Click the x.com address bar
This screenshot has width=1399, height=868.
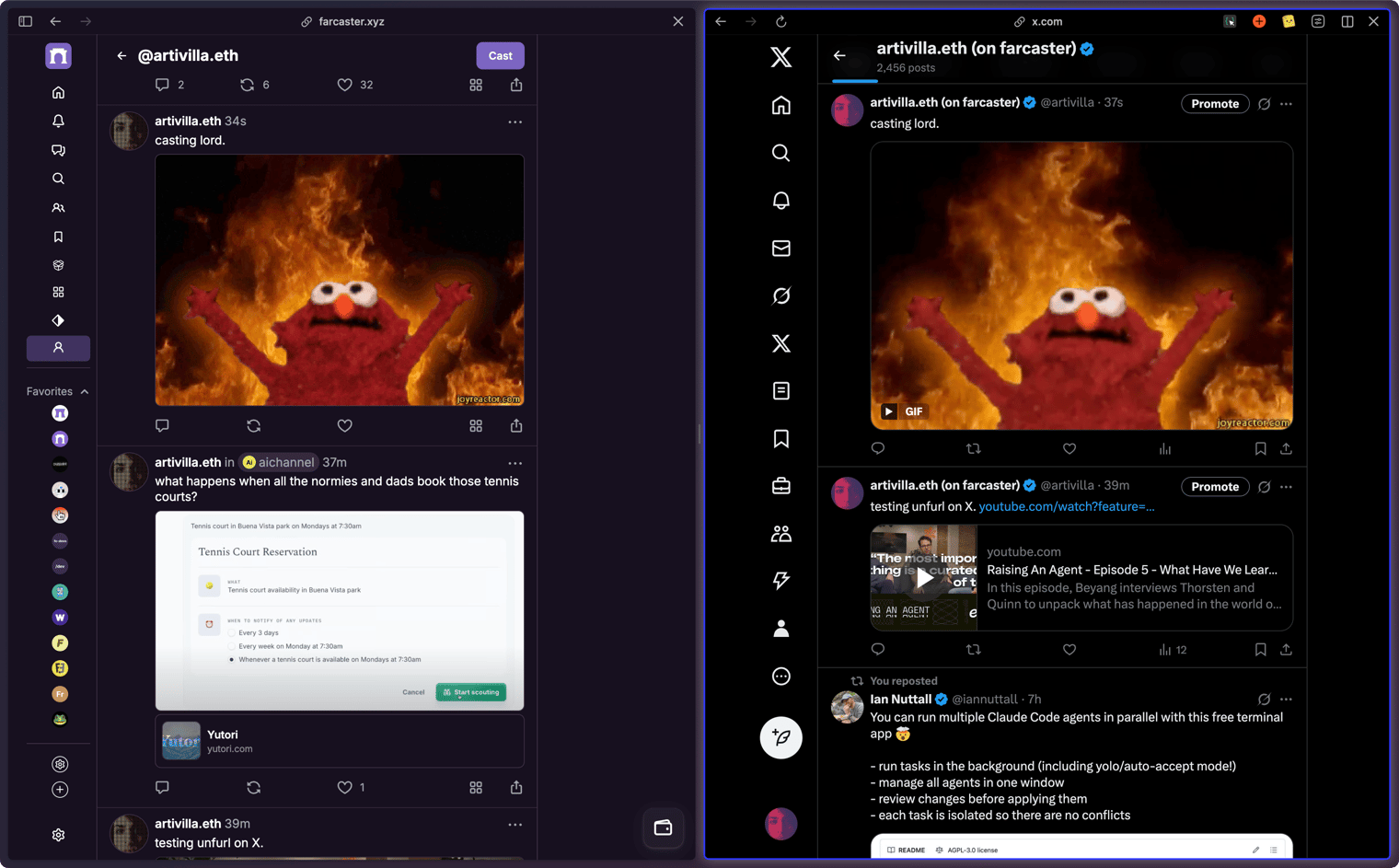click(1037, 21)
